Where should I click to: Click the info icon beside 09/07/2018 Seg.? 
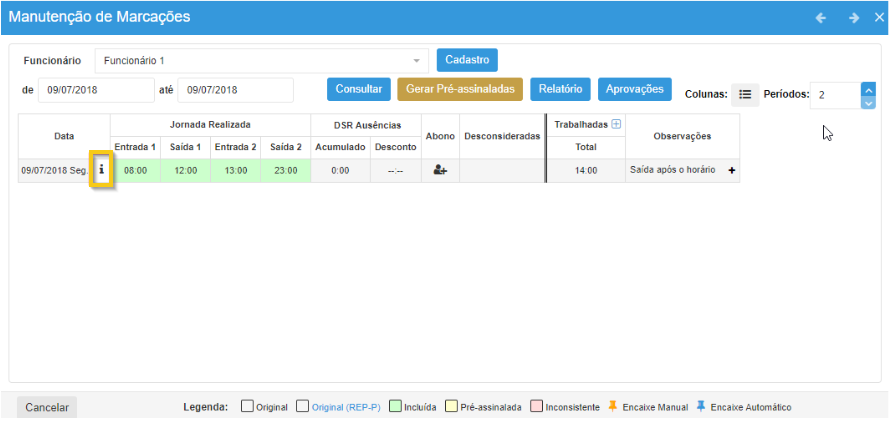[x=101, y=170]
